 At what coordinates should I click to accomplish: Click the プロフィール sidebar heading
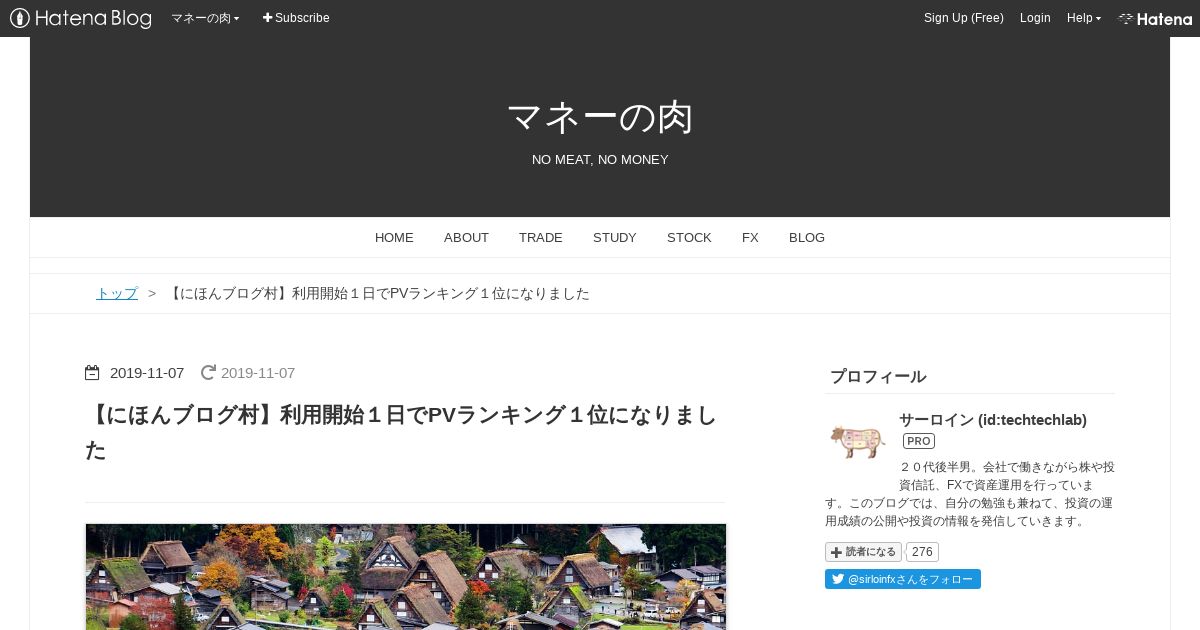(x=878, y=377)
